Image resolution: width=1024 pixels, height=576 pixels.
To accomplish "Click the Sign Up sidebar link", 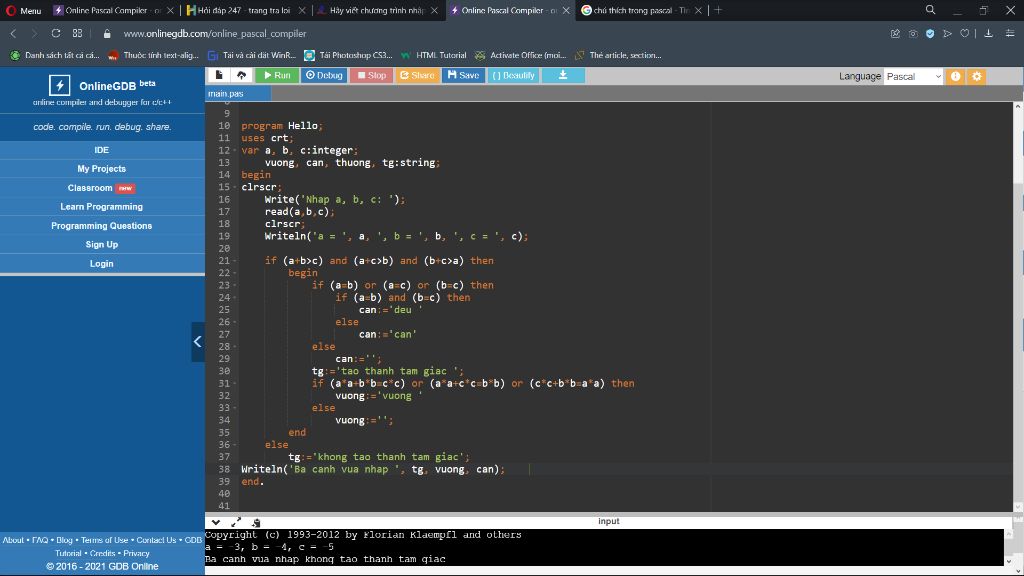I will pos(102,244).
